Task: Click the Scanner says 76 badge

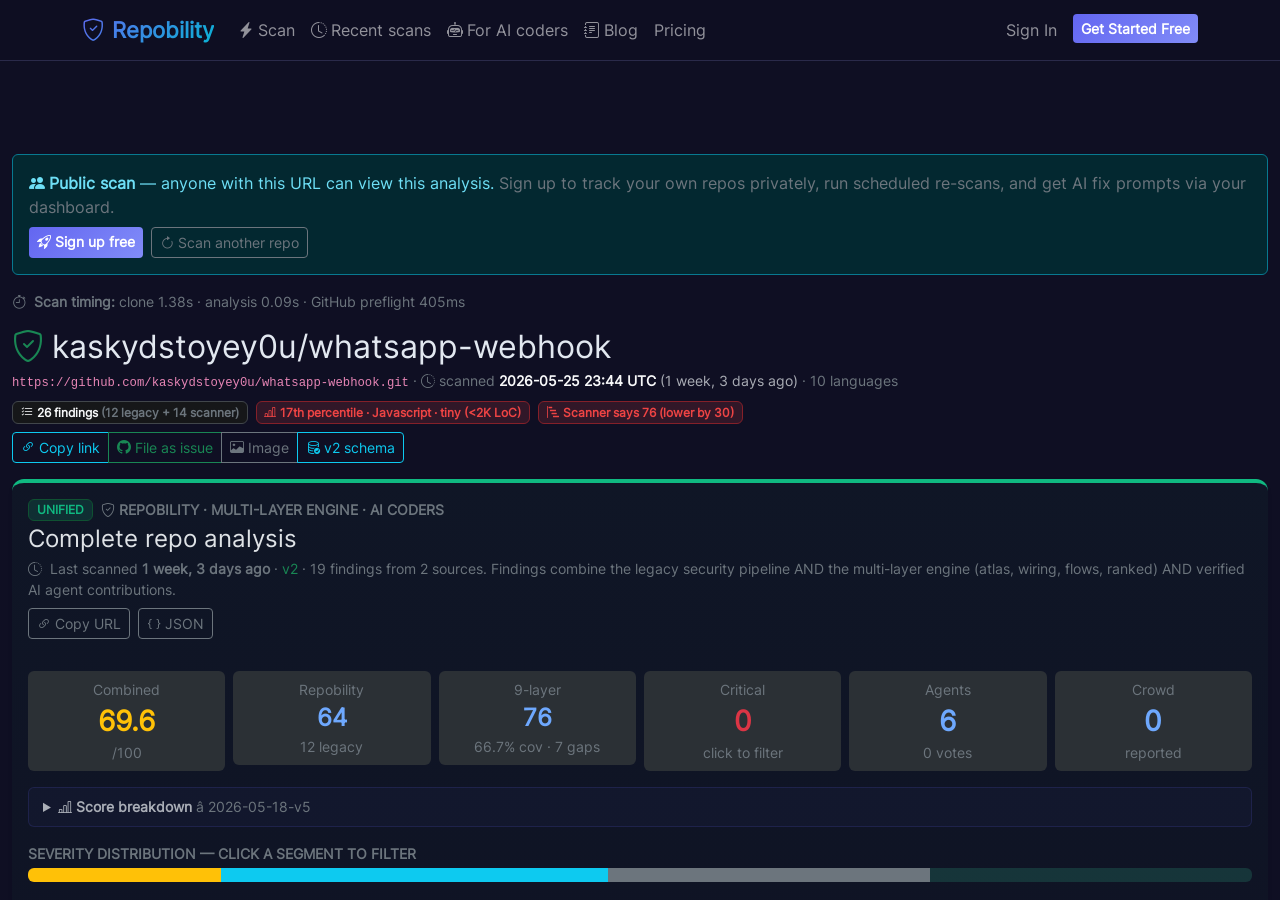Action: [x=640, y=412]
